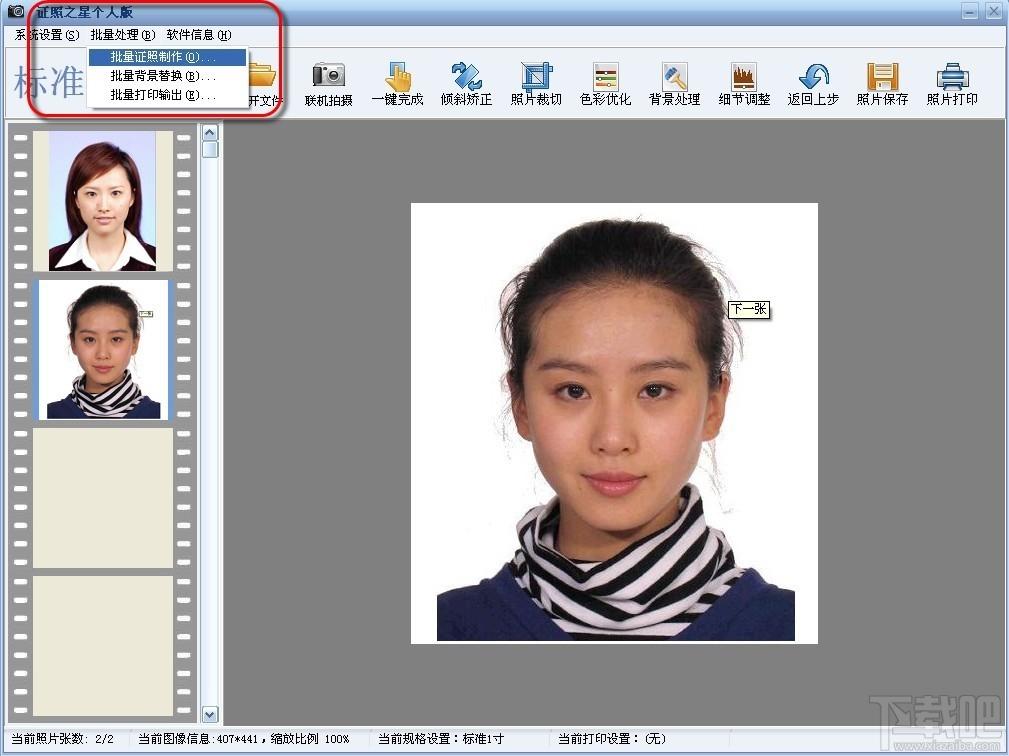Select the first filmstrip photo thumbnail
Screen dimensions: 1009x756
coord(102,201)
